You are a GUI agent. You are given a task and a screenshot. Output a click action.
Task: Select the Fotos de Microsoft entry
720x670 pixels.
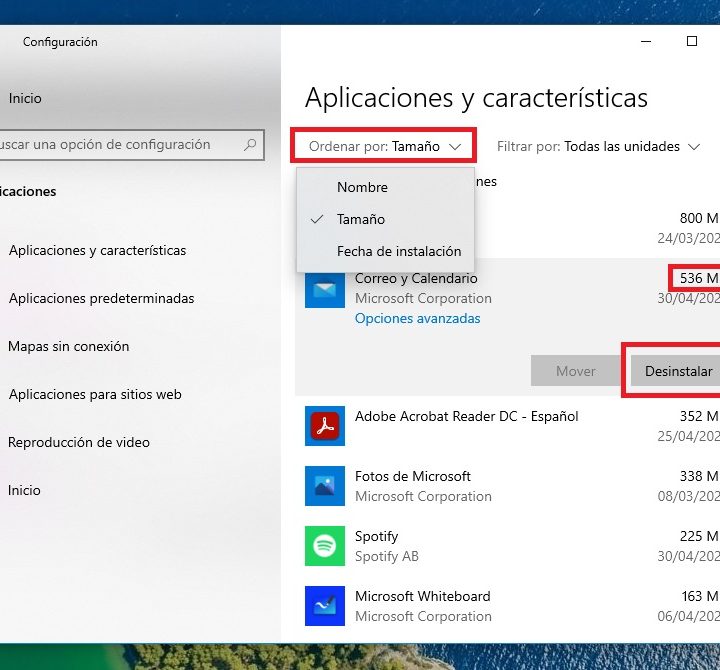click(413, 476)
